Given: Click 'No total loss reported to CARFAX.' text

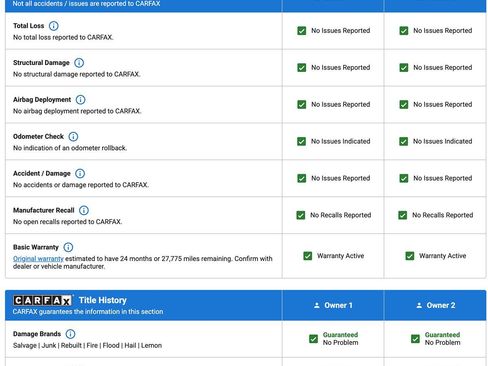Looking at the screenshot, I should [x=63, y=37].
